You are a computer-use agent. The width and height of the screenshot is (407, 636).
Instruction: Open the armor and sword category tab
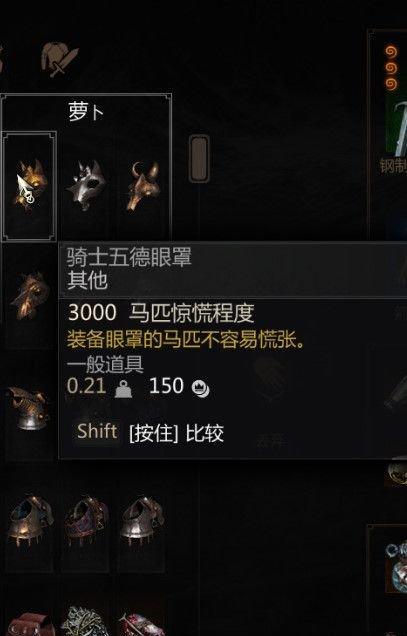[60, 59]
